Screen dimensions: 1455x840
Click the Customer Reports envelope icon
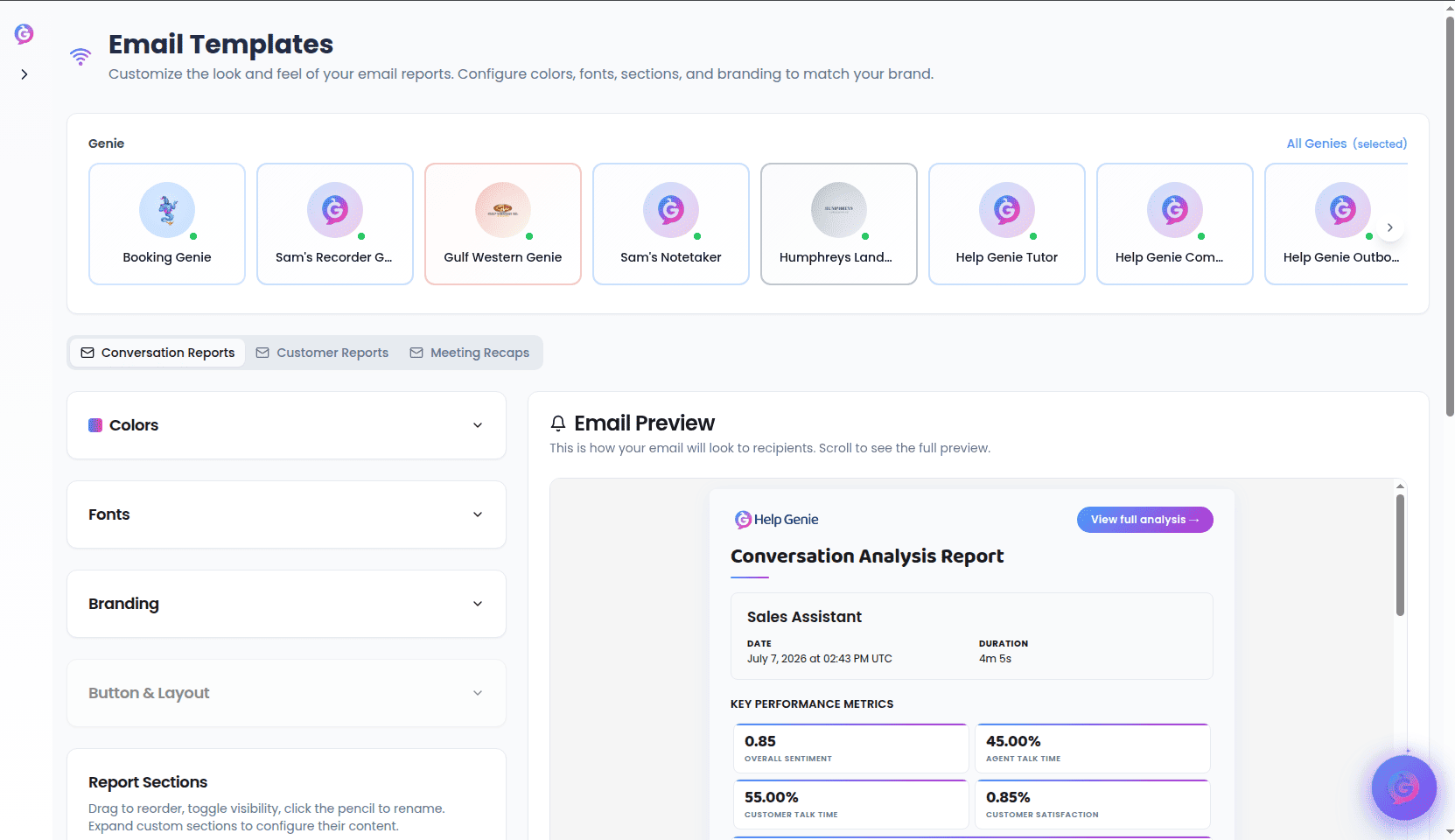[x=262, y=353]
